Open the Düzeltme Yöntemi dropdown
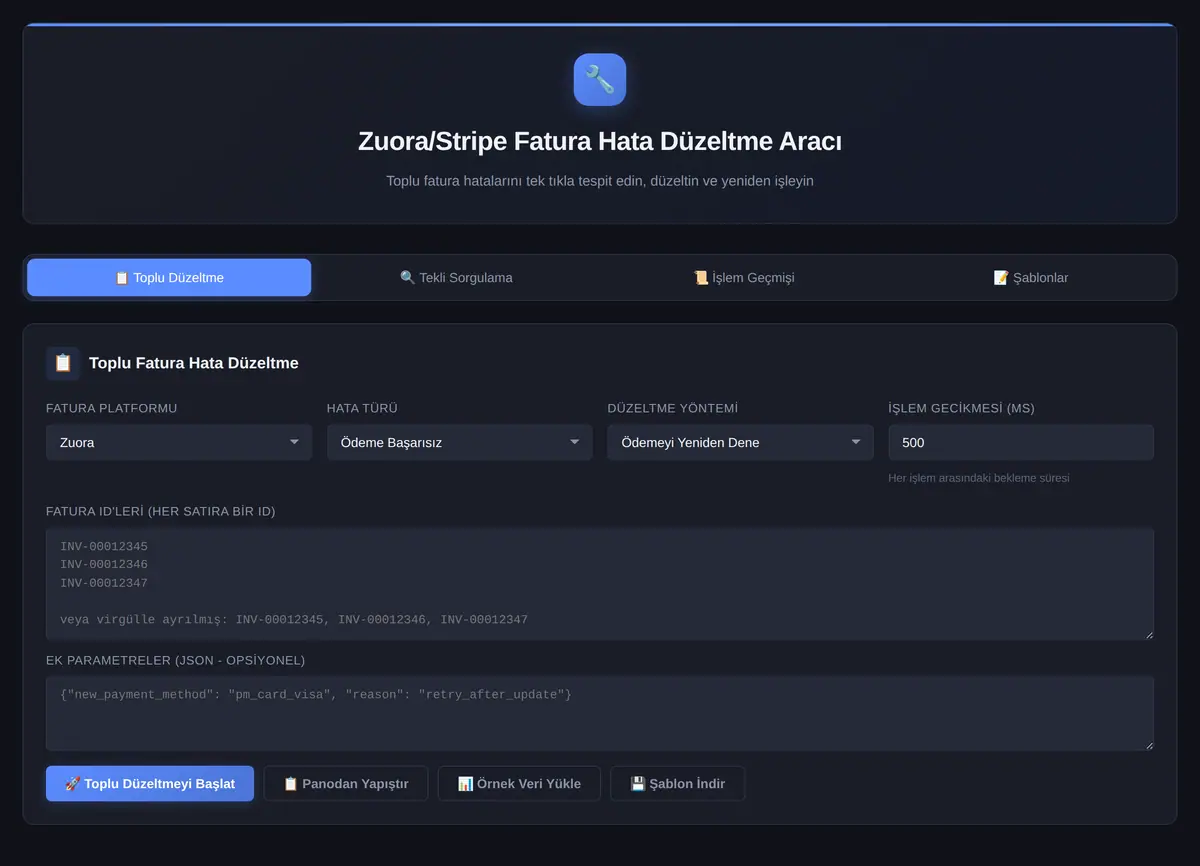 [x=740, y=442]
